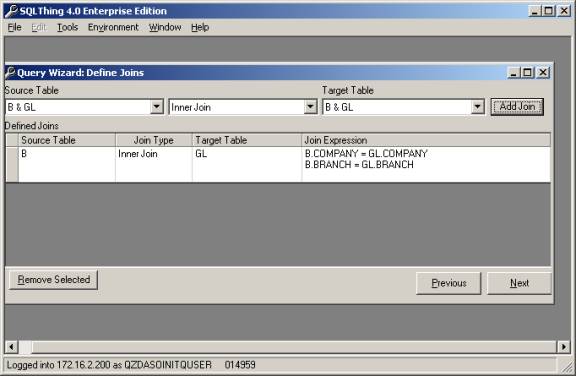The height and width of the screenshot is (376, 576).
Task: Open the Help menu
Action: click(200, 27)
